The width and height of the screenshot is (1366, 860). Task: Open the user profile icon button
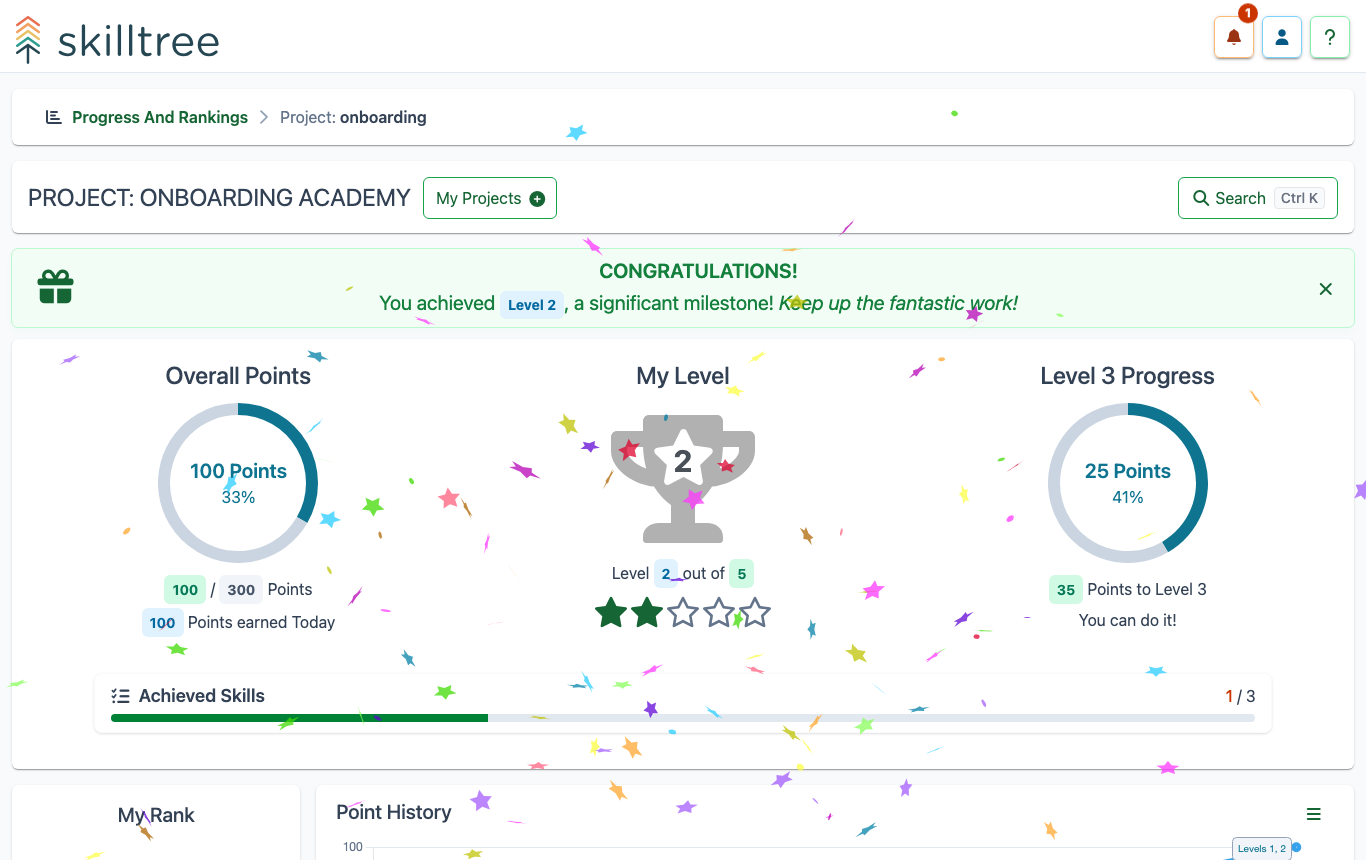coord(1281,38)
